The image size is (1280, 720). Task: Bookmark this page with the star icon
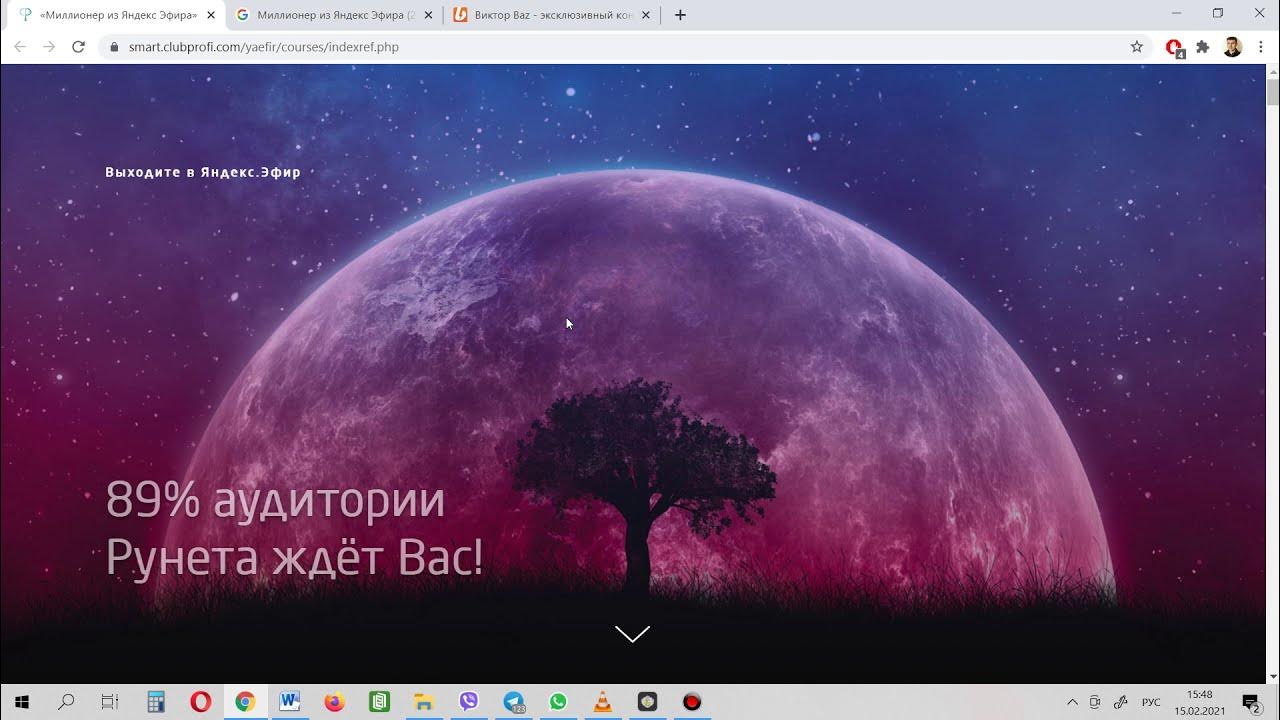pyautogui.click(x=1137, y=47)
